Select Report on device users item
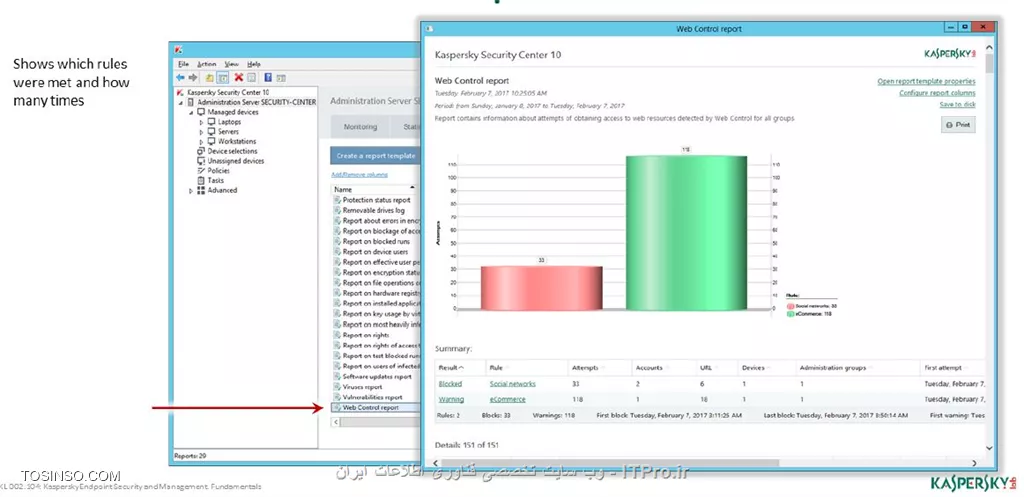 [x=376, y=251]
